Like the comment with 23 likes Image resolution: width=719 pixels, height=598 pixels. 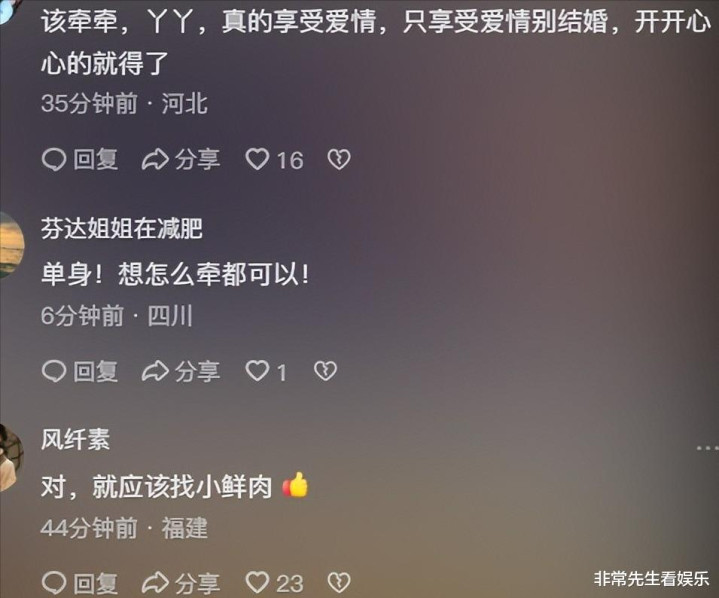pyautogui.click(x=257, y=582)
